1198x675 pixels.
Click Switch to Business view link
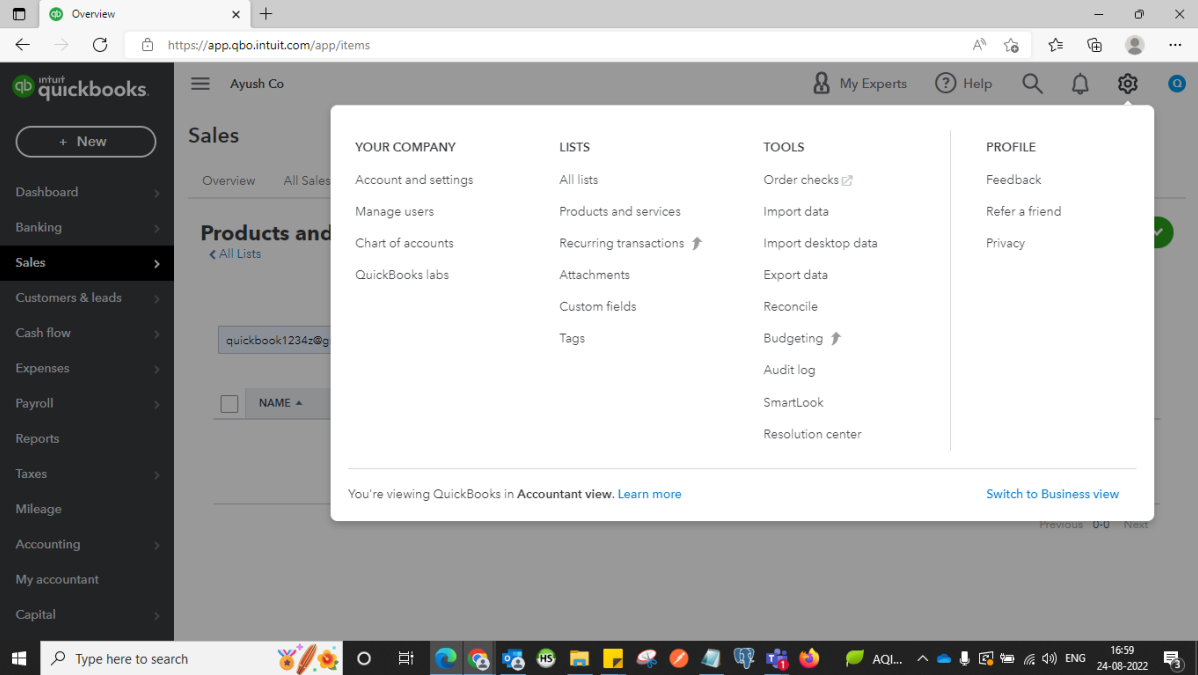[1052, 494]
